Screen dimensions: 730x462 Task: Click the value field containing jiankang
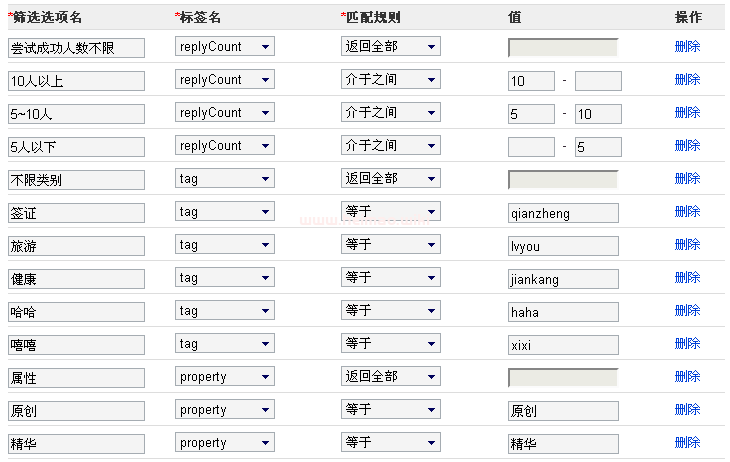click(x=562, y=279)
